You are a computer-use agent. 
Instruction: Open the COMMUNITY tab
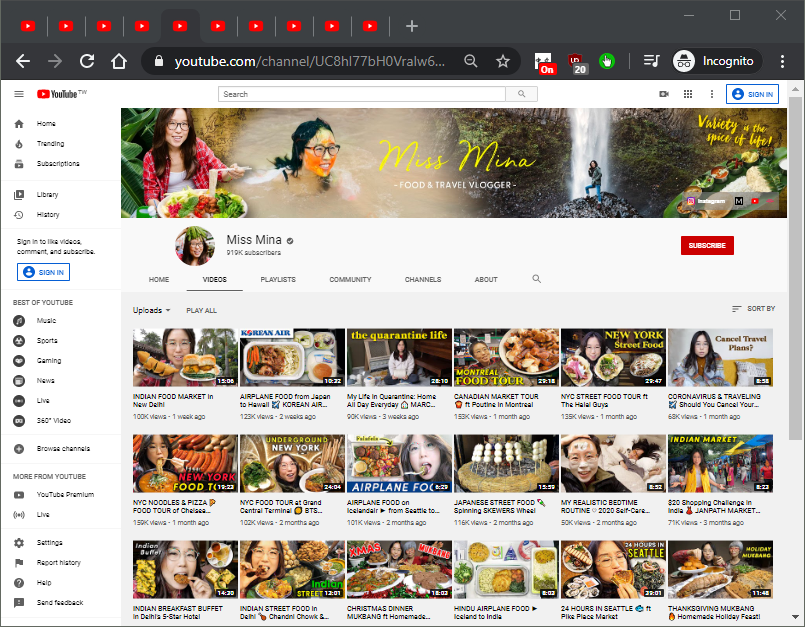pyautogui.click(x=350, y=280)
